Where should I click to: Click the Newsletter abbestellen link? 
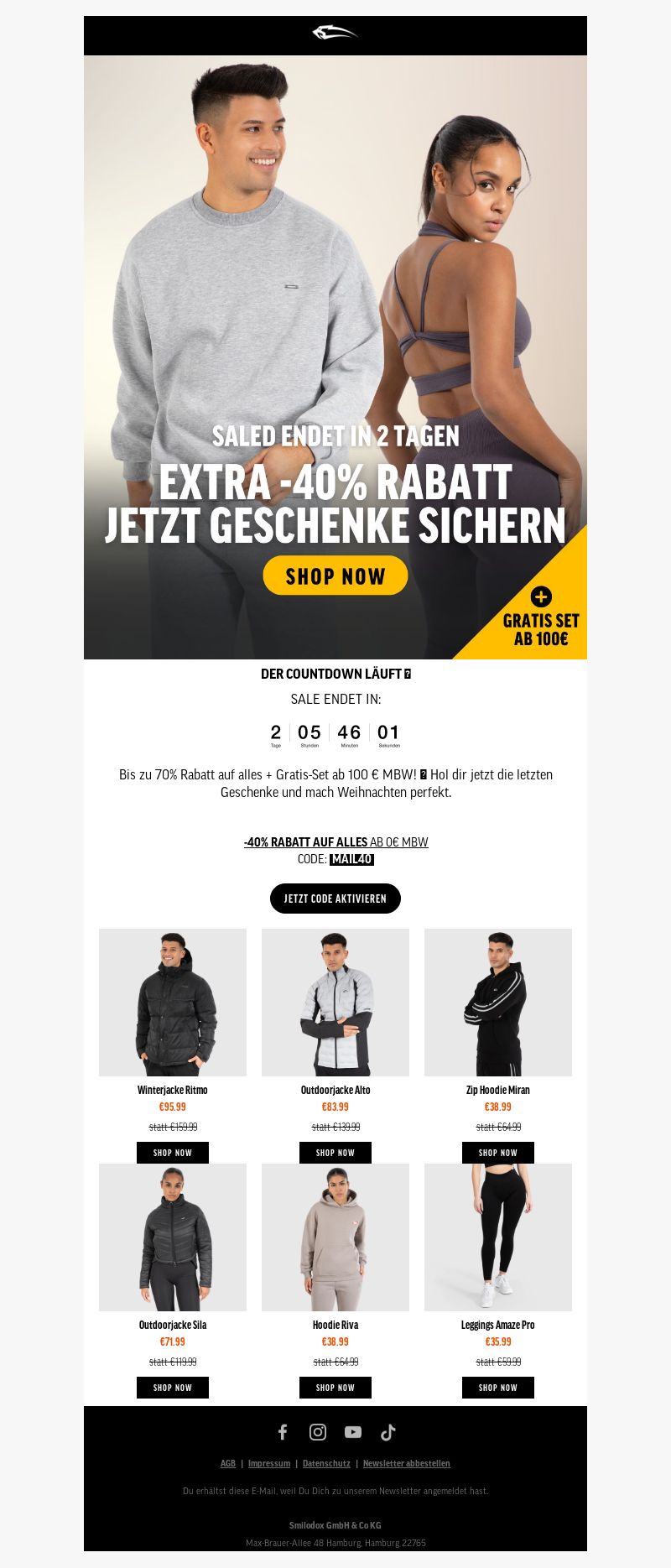tap(407, 1463)
